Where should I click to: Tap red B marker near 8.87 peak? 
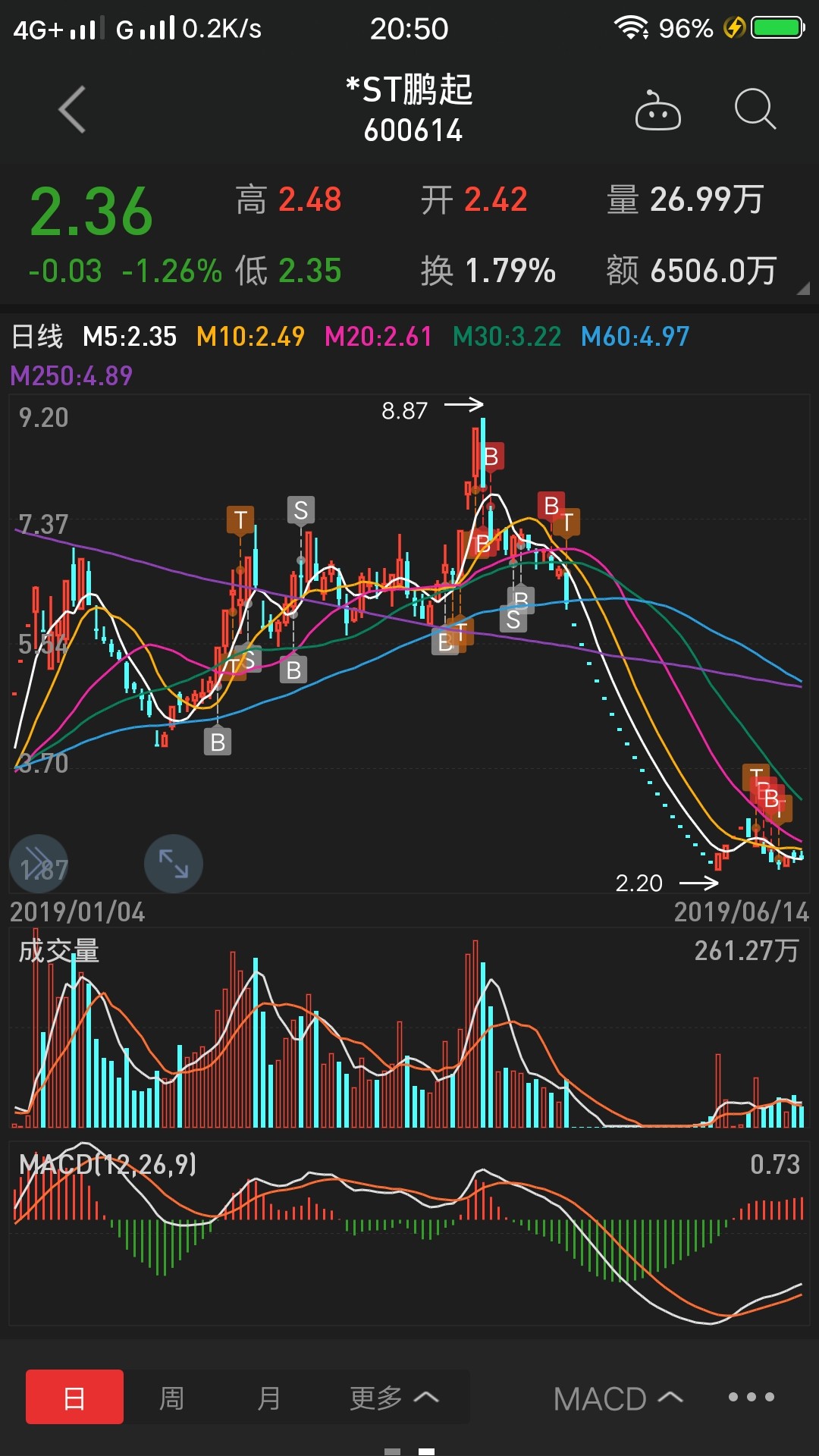point(491,457)
